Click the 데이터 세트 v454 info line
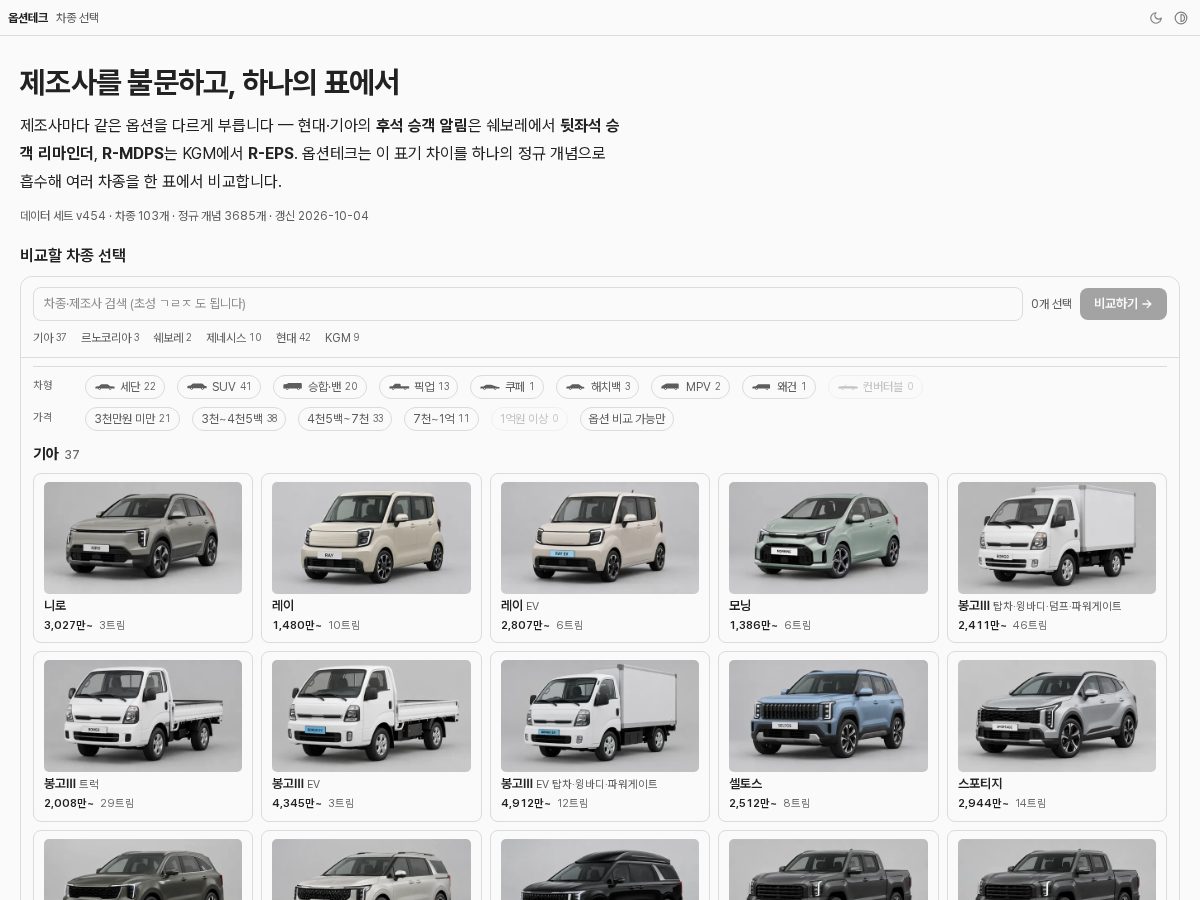This screenshot has height=900, width=1200. point(194,216)
